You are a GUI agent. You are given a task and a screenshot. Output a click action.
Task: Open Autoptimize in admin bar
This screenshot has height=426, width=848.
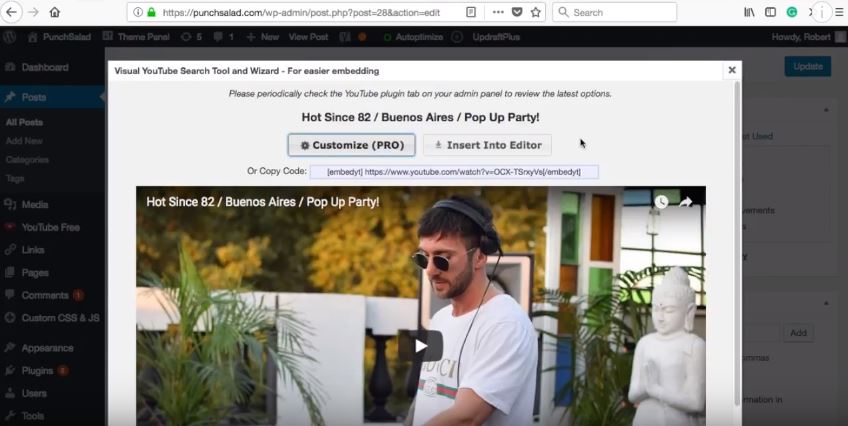click(413, 37)
